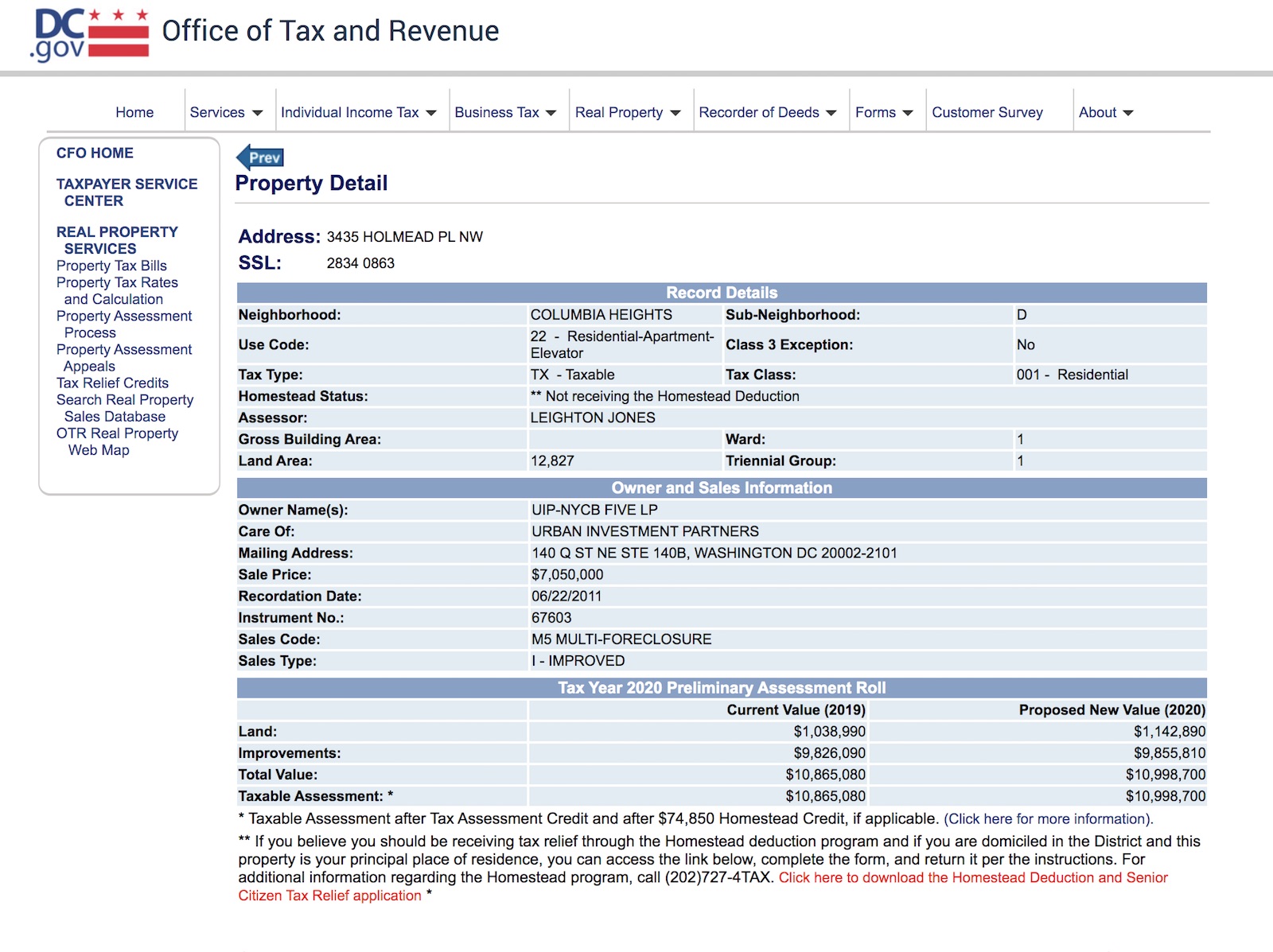Expand Recorder of Deeds menu
This screenshot has height=952, width=1273.
(767, 113)
